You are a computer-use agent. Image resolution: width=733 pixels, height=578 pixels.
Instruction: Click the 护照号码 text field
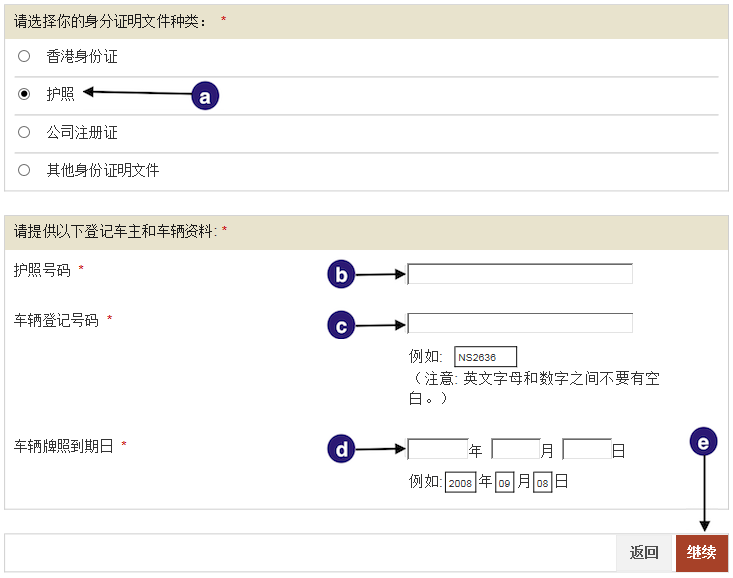(x=520, y=274)
